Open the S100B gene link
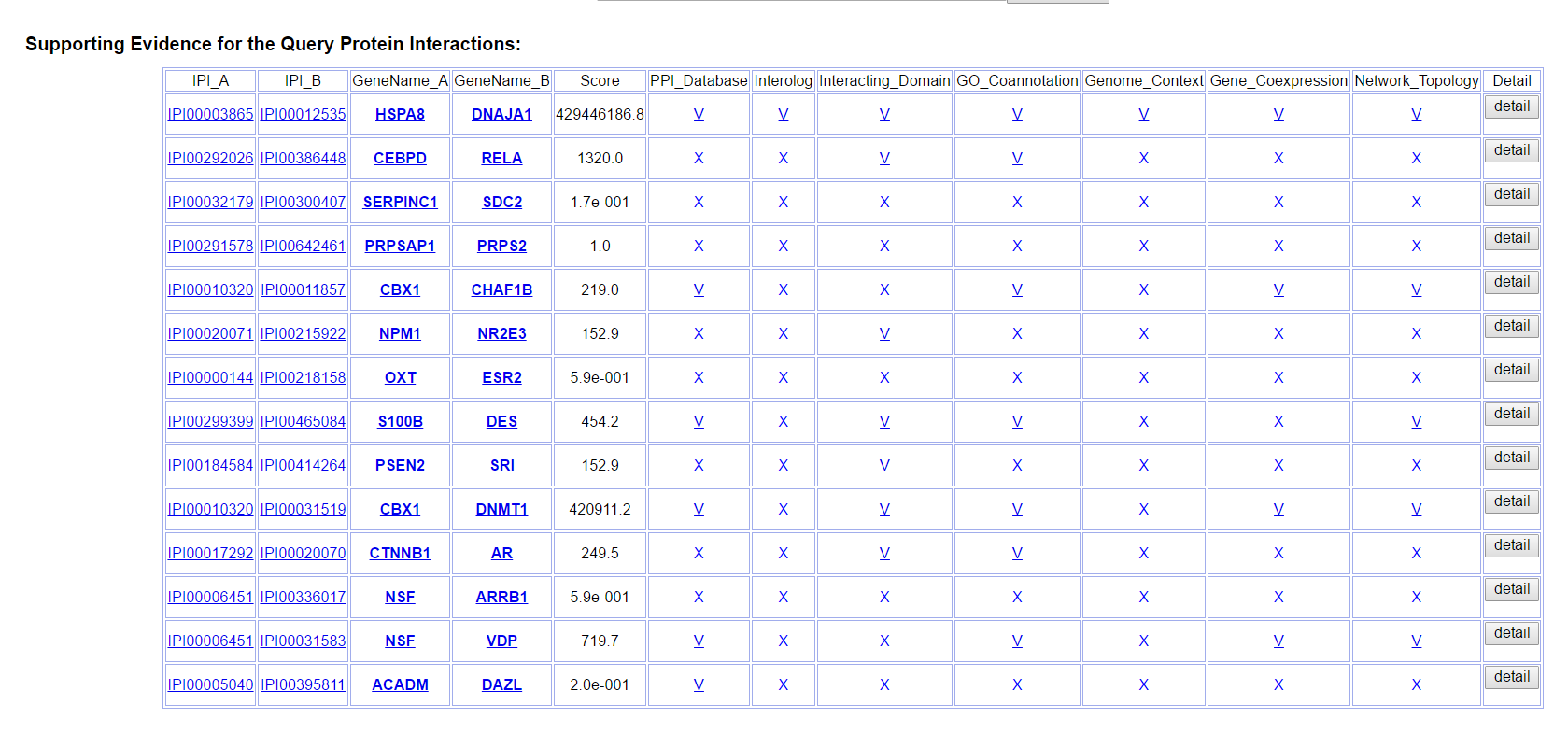 click(400, 421)
